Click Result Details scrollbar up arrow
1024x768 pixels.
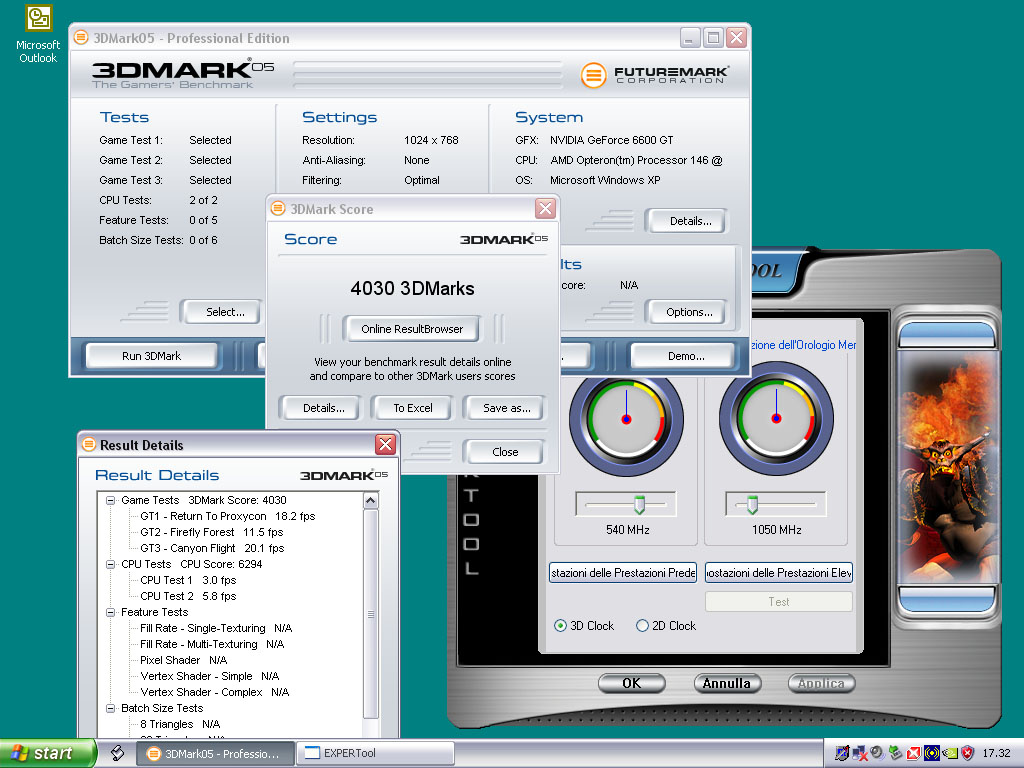tap(370, 501)
